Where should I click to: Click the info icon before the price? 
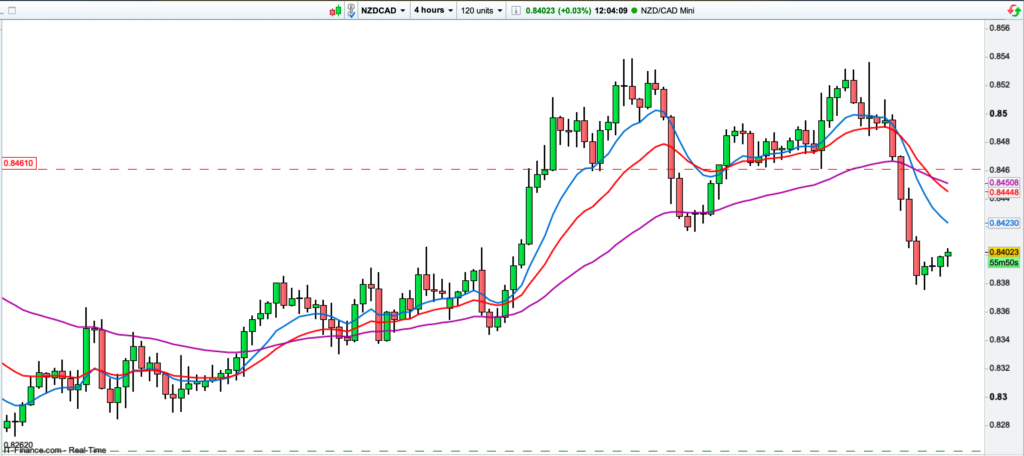pyautogui.click(x=516, y=10)
